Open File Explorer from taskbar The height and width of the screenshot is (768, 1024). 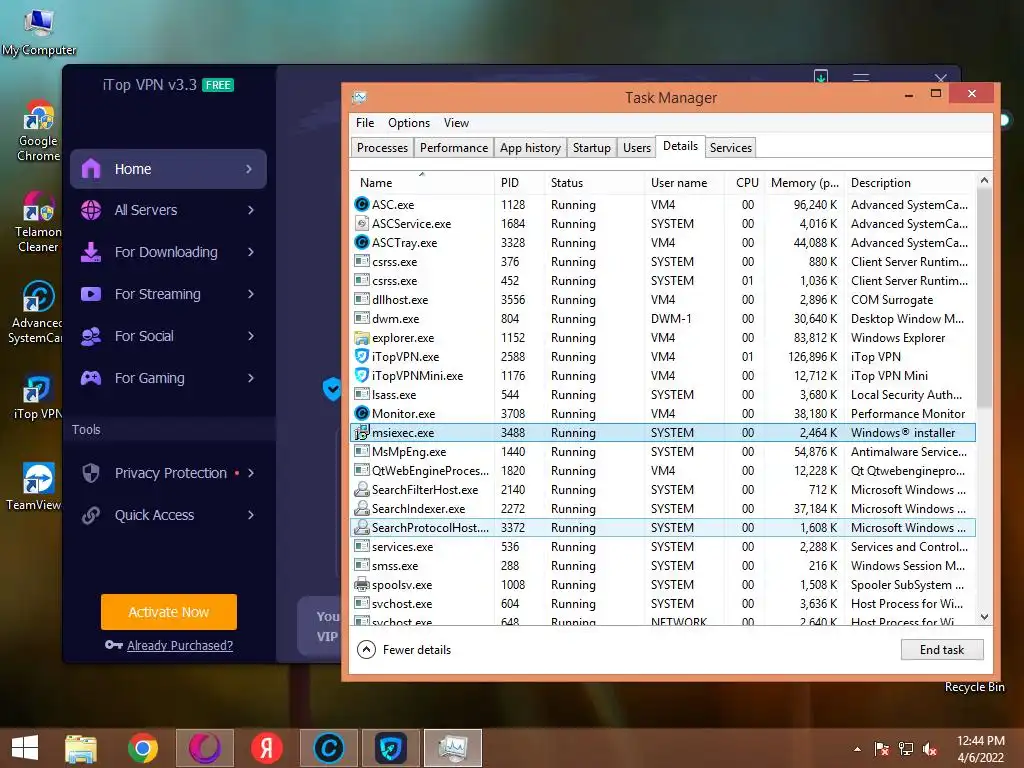tap(81, 748)
